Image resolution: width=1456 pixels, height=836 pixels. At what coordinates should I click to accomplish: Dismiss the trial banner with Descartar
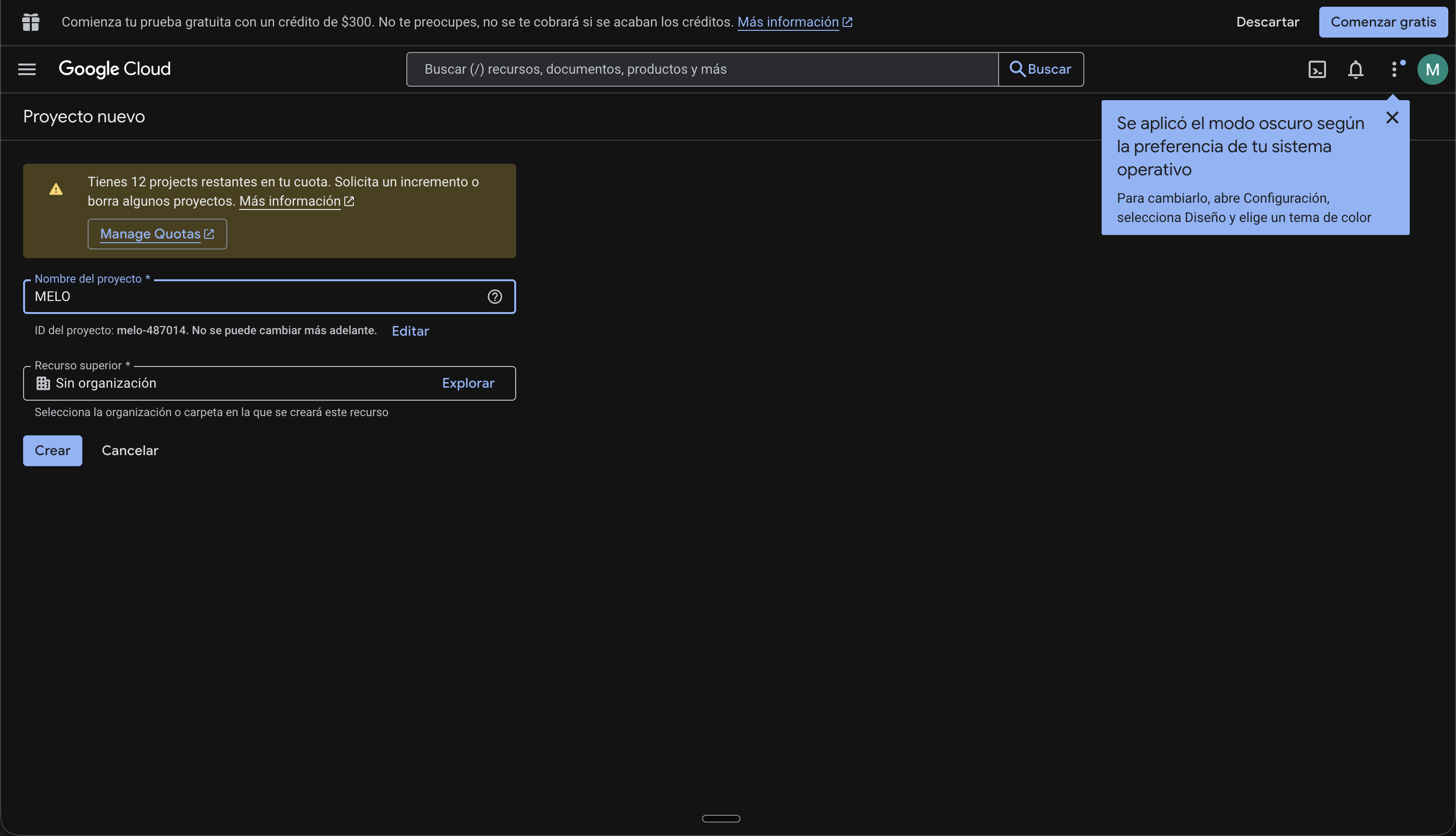[x=1267, y=22]
